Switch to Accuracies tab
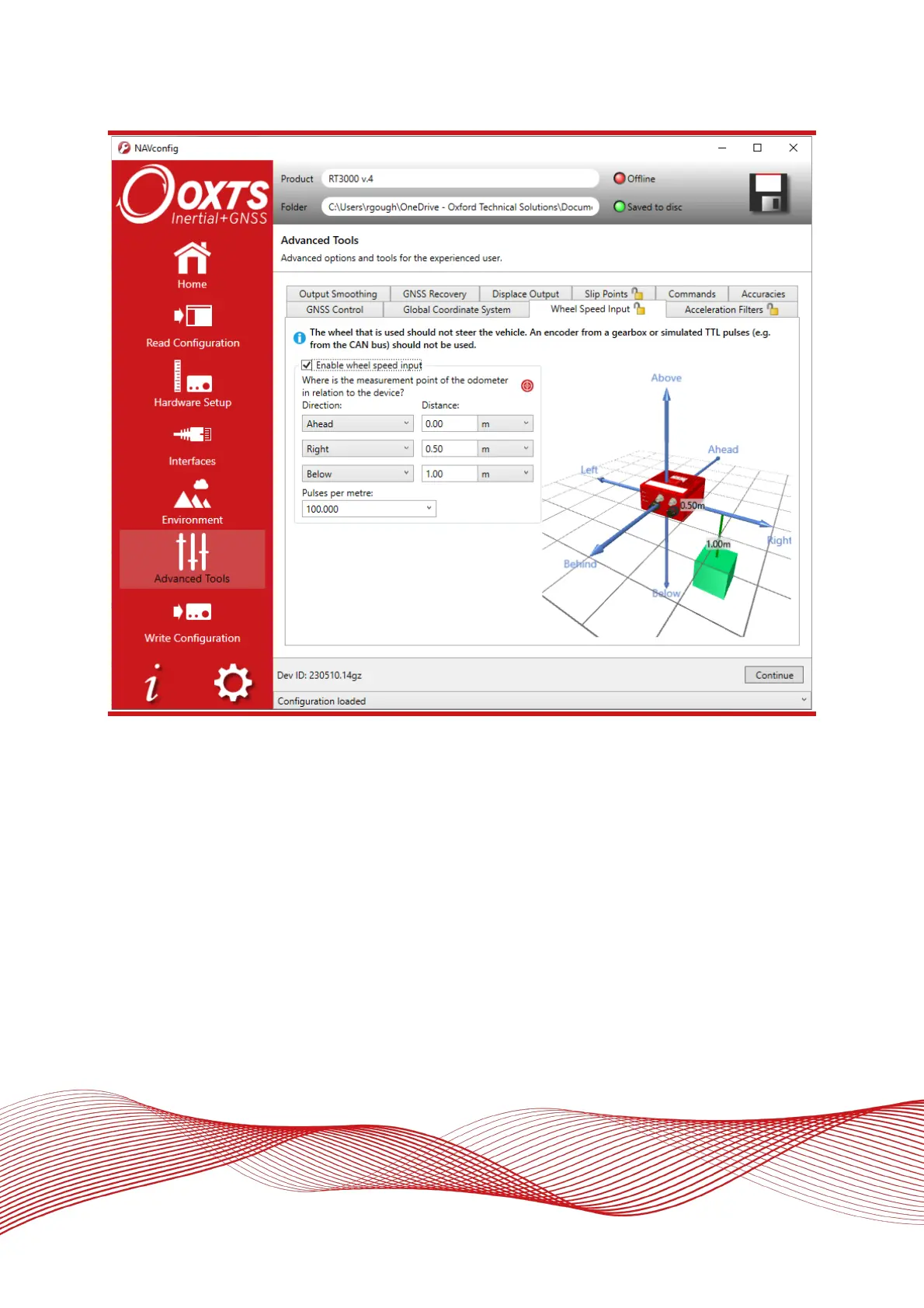The width and height of the screenshot is (924, 1308). pos(762,294)
